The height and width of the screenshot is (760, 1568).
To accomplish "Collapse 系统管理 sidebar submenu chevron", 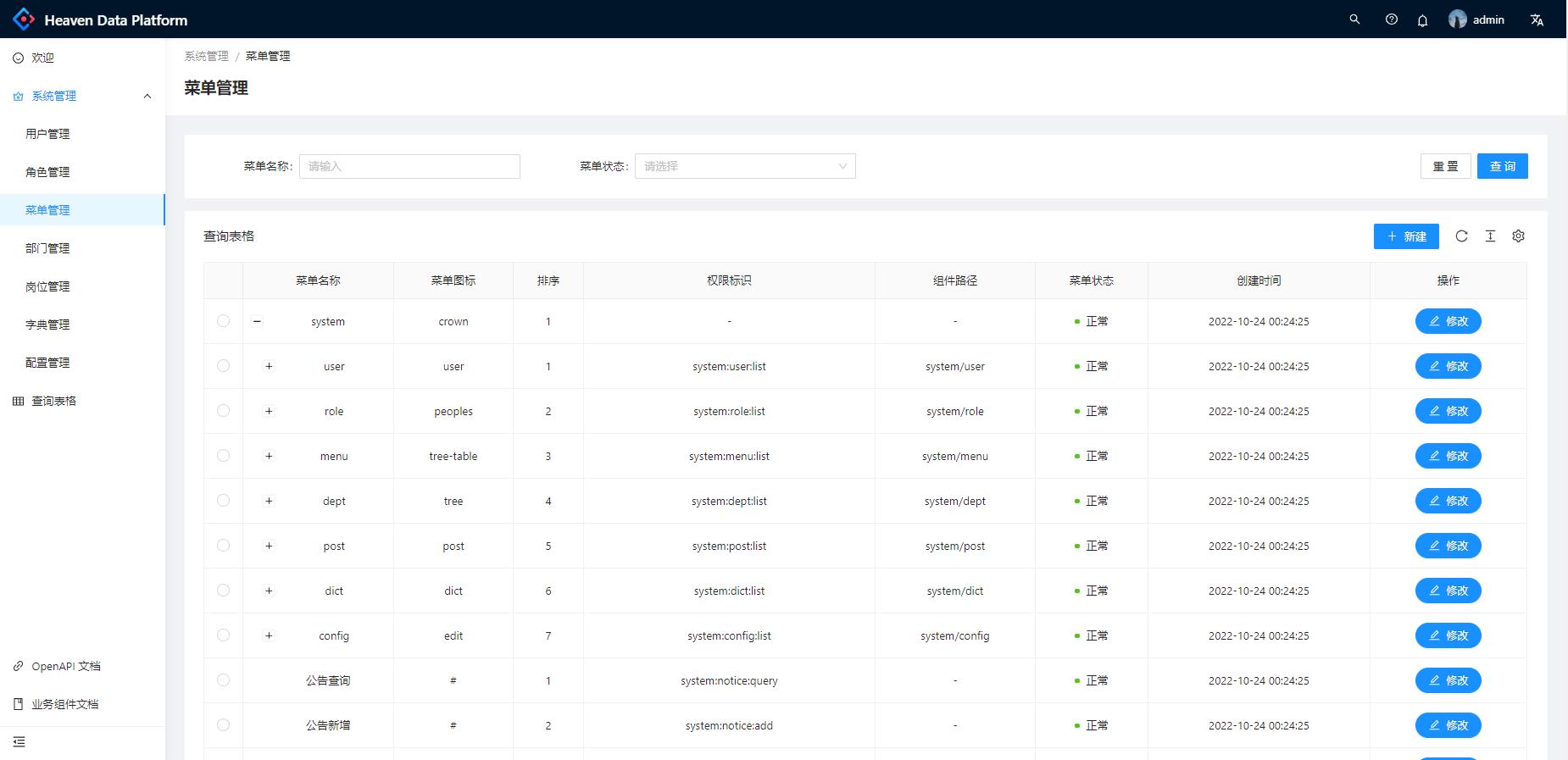I will [x=147, y=97].
